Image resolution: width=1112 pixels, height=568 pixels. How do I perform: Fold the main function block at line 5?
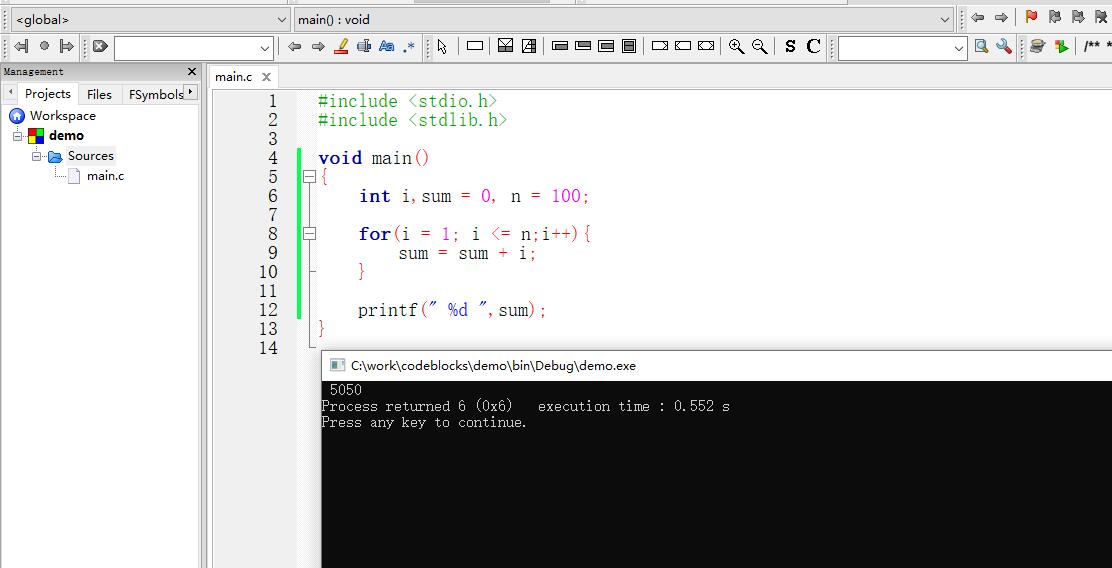(309, 177)
